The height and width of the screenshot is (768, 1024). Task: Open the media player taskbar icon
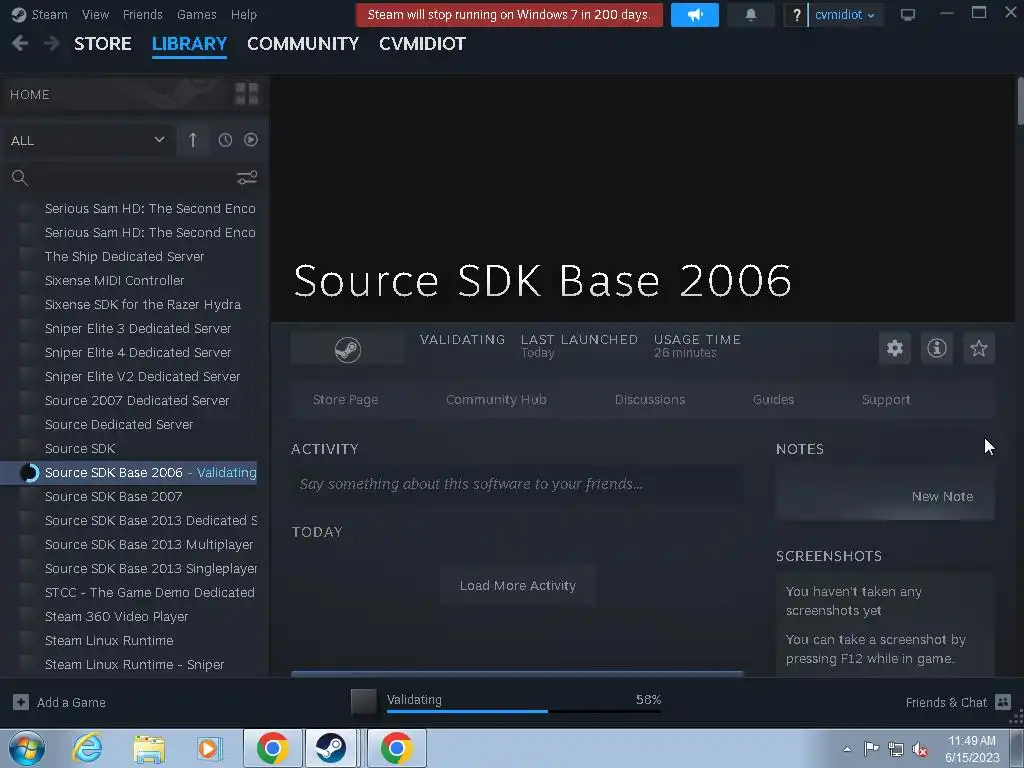(x=209, y=748)
